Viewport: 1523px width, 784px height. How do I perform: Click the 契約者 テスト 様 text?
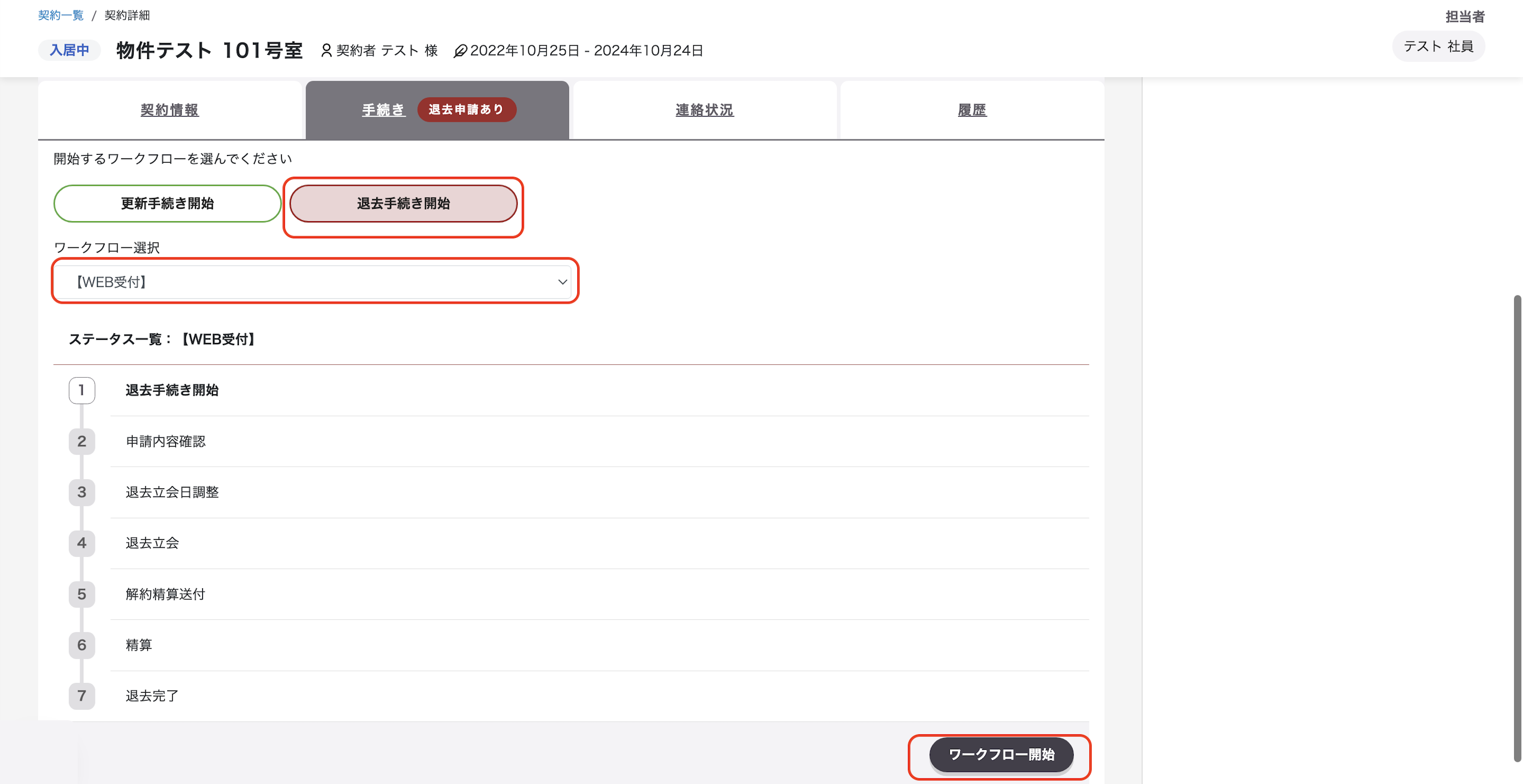pos(387,51)
